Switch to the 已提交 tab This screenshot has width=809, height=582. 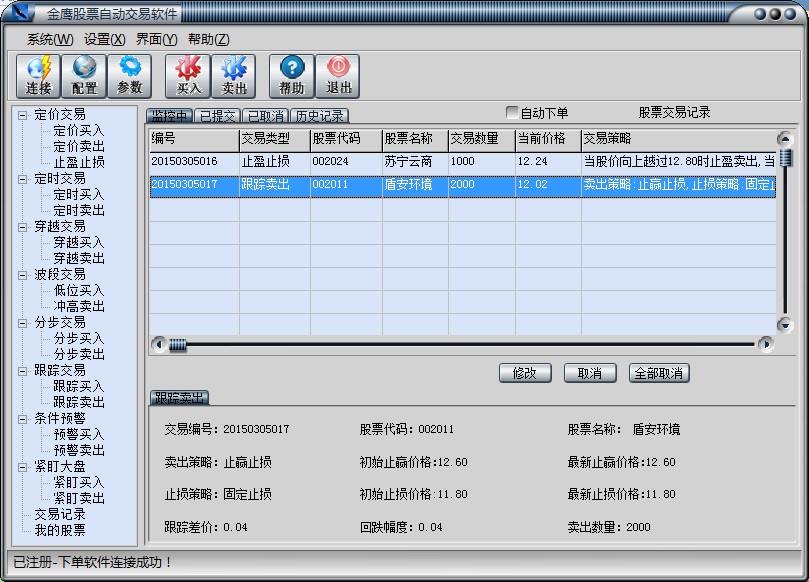tap(217, 116)
